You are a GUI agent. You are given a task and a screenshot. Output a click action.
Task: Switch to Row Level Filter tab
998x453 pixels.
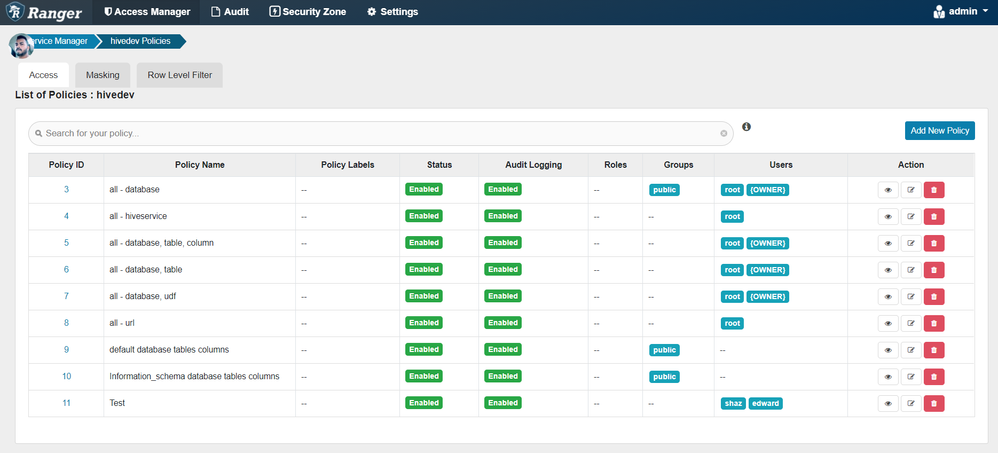click(179, 75)
